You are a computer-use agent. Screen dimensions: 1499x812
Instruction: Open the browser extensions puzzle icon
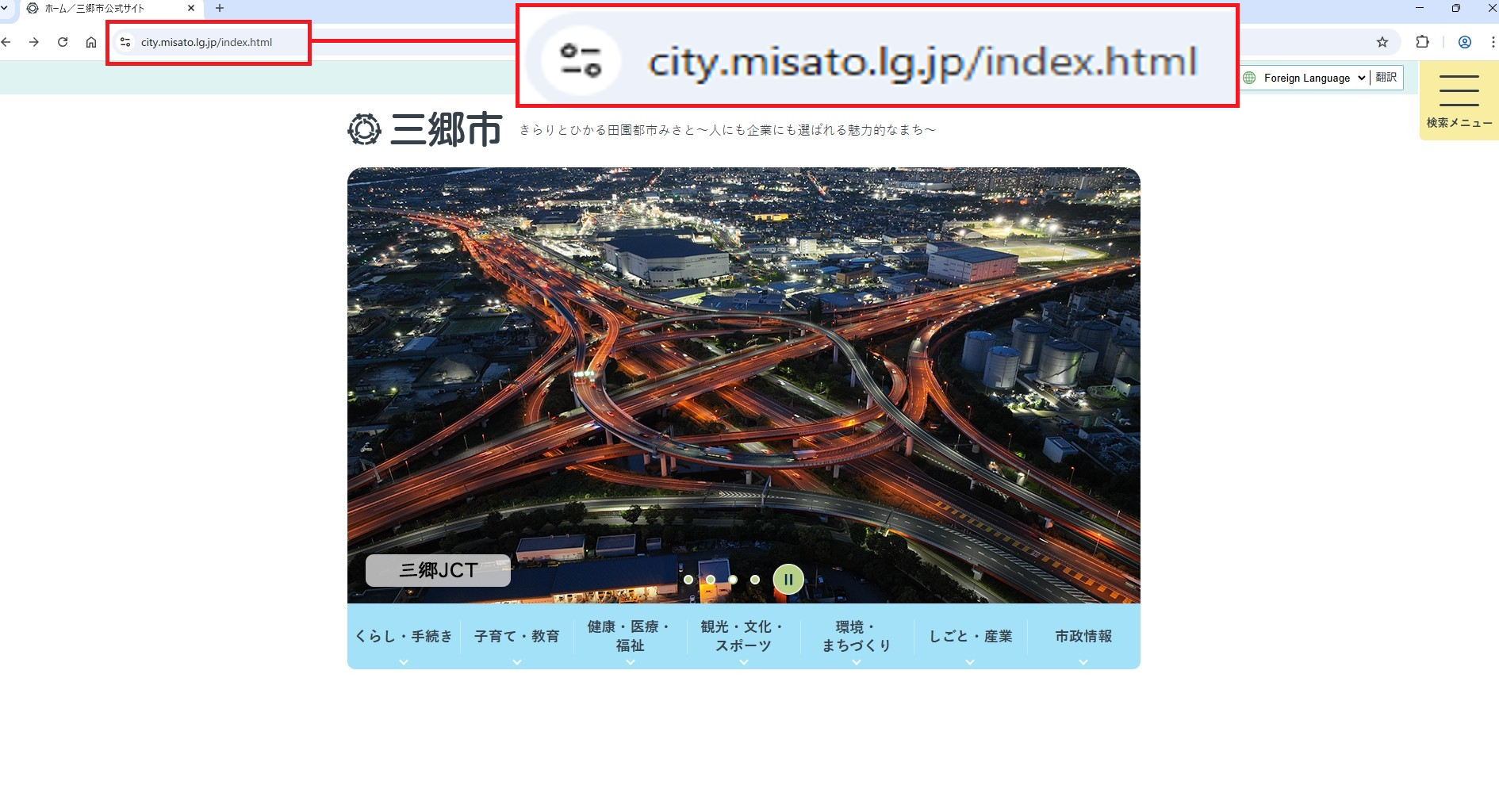[x=1423, y=42]
